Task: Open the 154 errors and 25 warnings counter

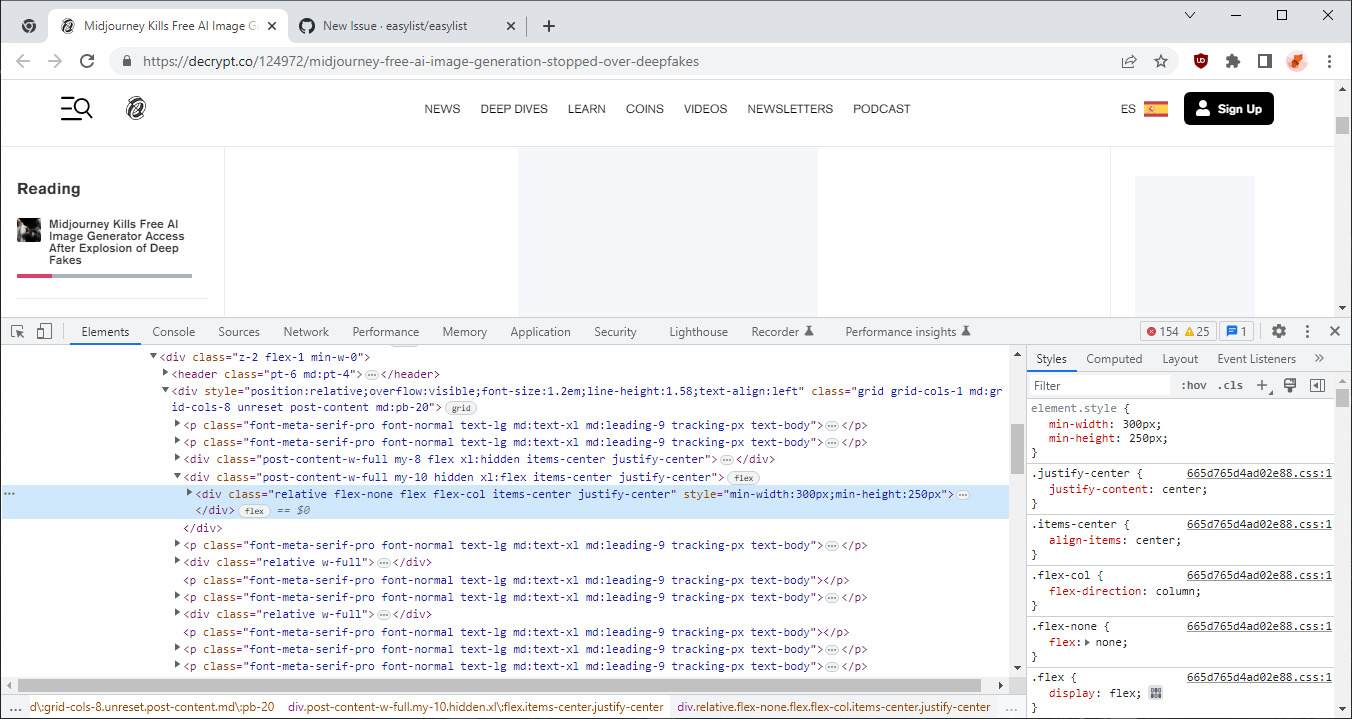Action: [1178, 331]
